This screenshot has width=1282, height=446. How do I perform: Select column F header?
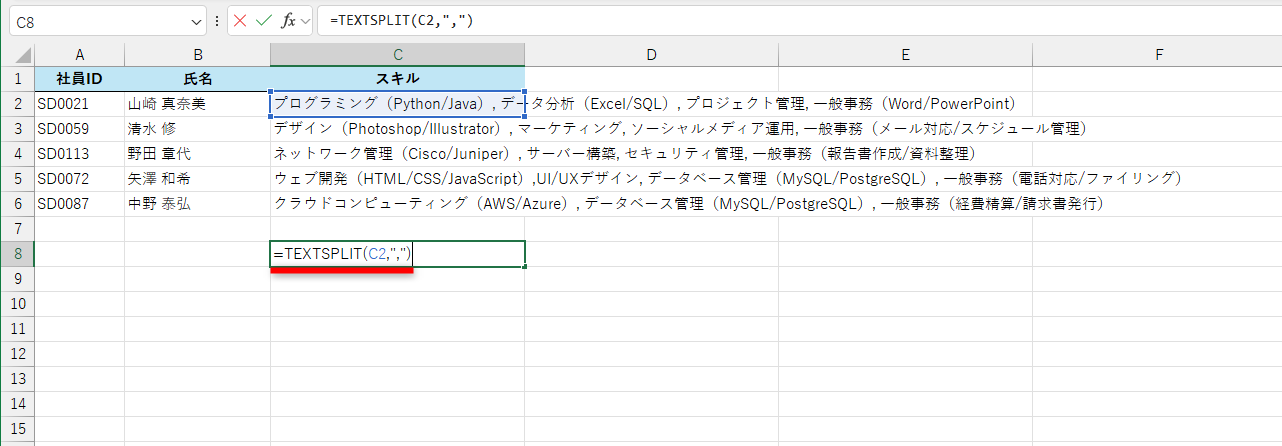1157,55
